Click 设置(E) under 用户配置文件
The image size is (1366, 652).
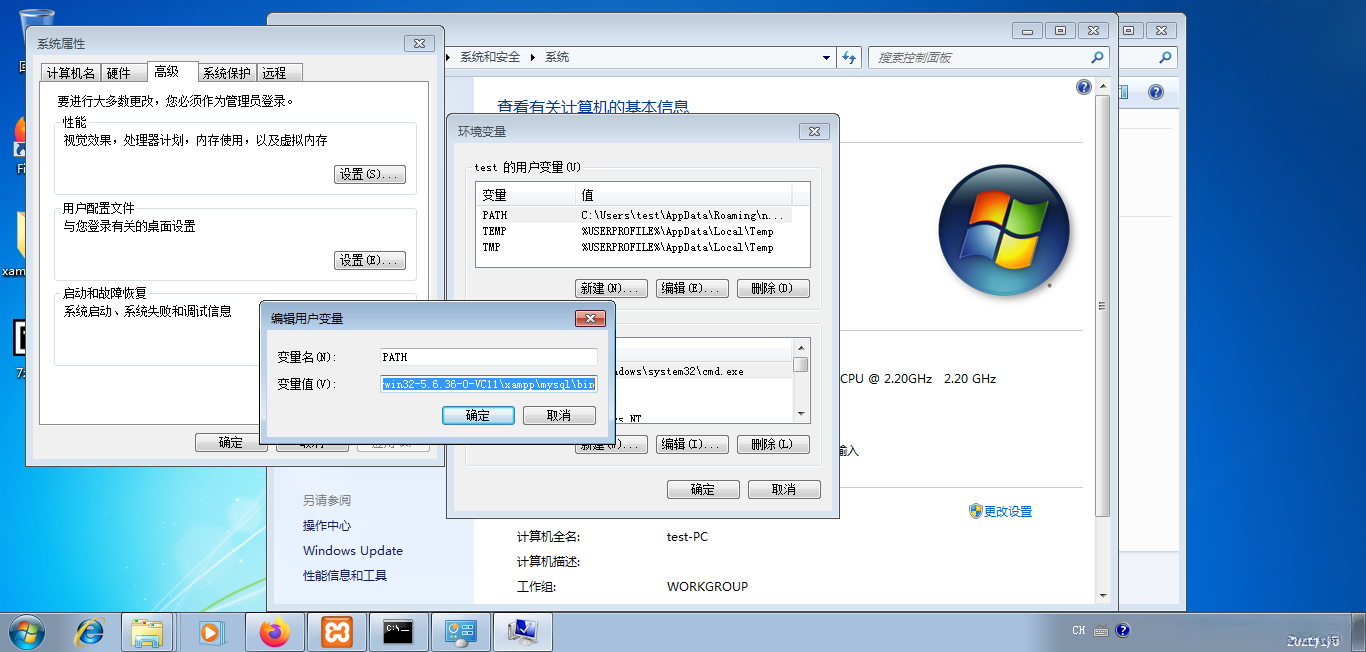[x=370, y=260]
